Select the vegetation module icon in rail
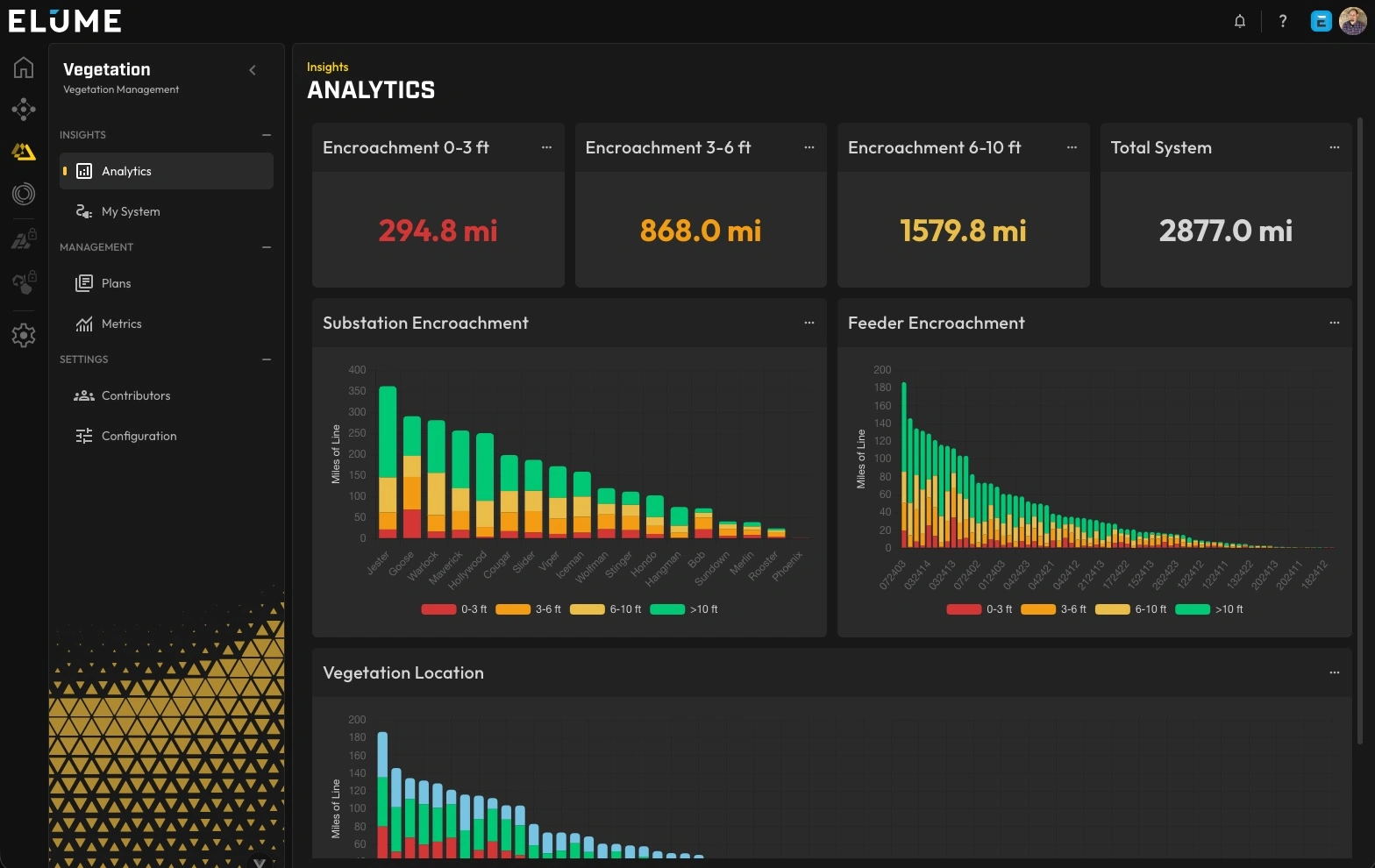Image resolution: width=1375 pixels, height=868 pixels. 24,153
